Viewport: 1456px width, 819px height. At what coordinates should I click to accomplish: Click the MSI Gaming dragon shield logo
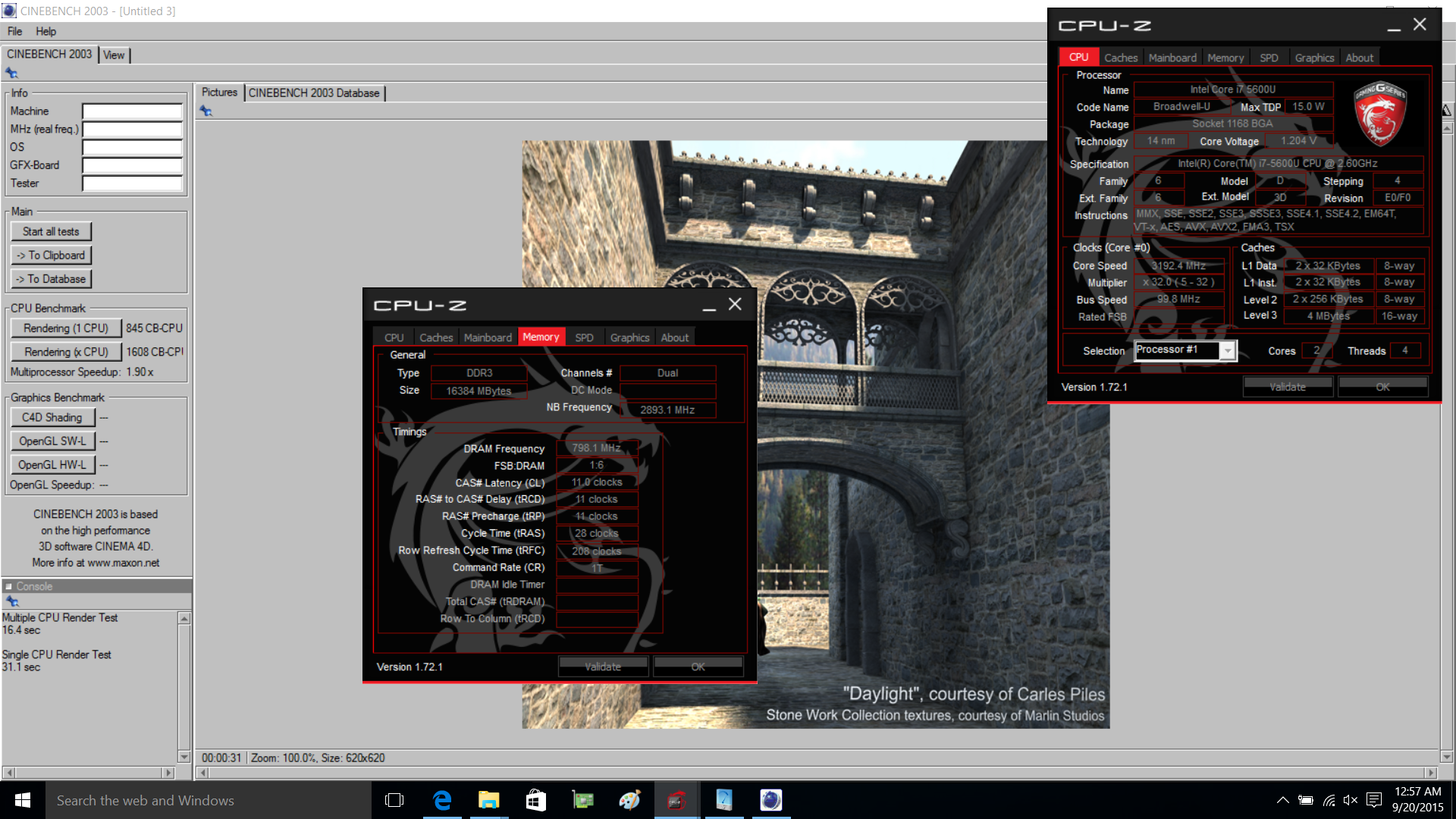coord(1380,114)
